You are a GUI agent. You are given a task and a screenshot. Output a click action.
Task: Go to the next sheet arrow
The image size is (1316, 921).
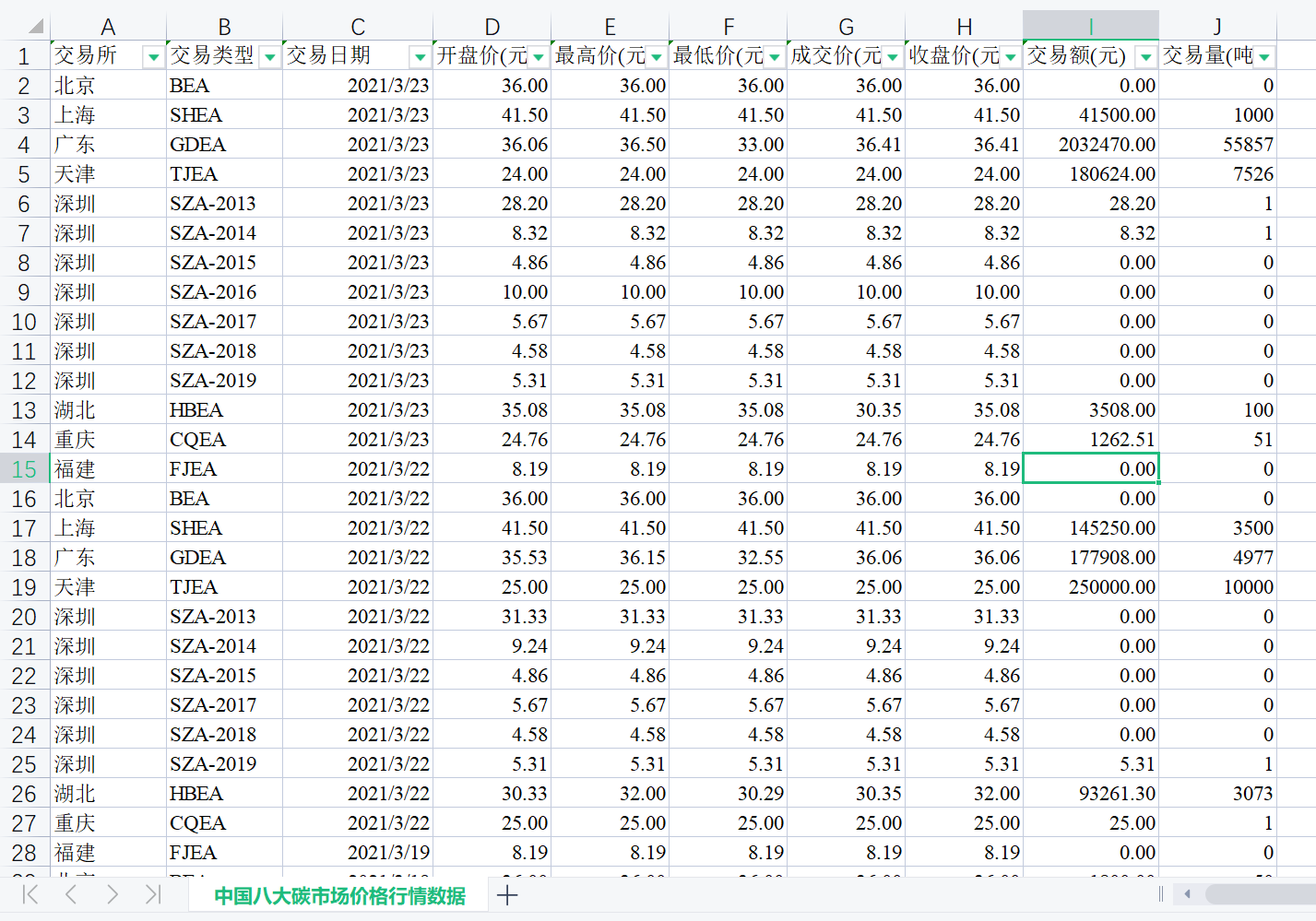[112, 894]
